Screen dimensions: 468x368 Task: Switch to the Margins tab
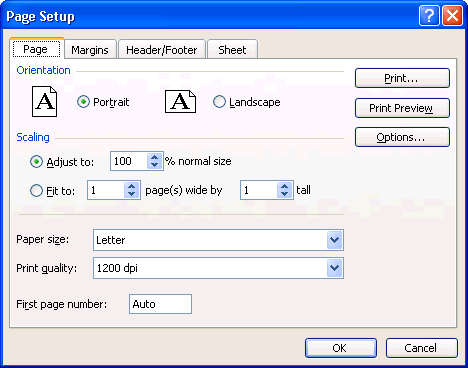90,50
